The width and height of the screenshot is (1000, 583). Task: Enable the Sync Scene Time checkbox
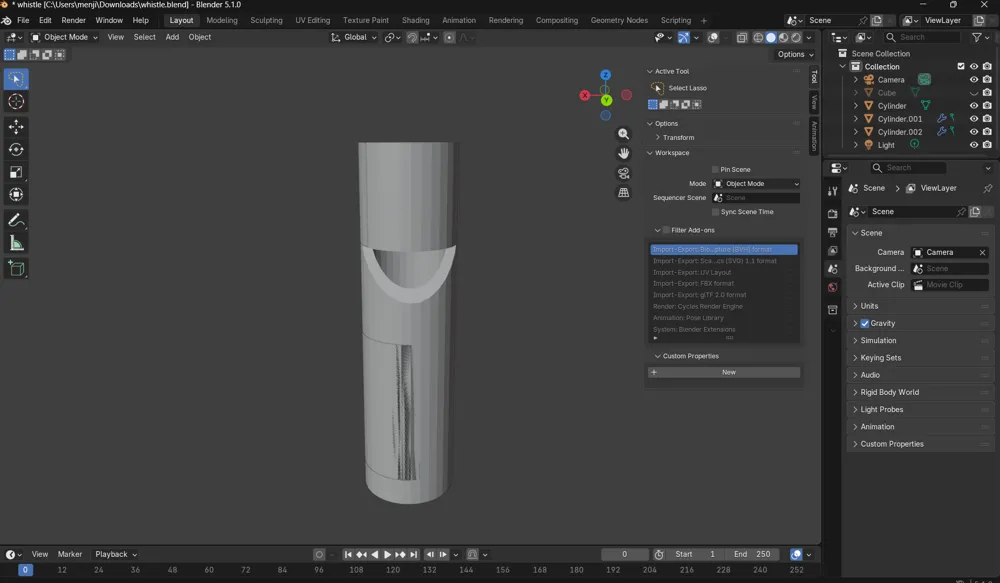716,212
